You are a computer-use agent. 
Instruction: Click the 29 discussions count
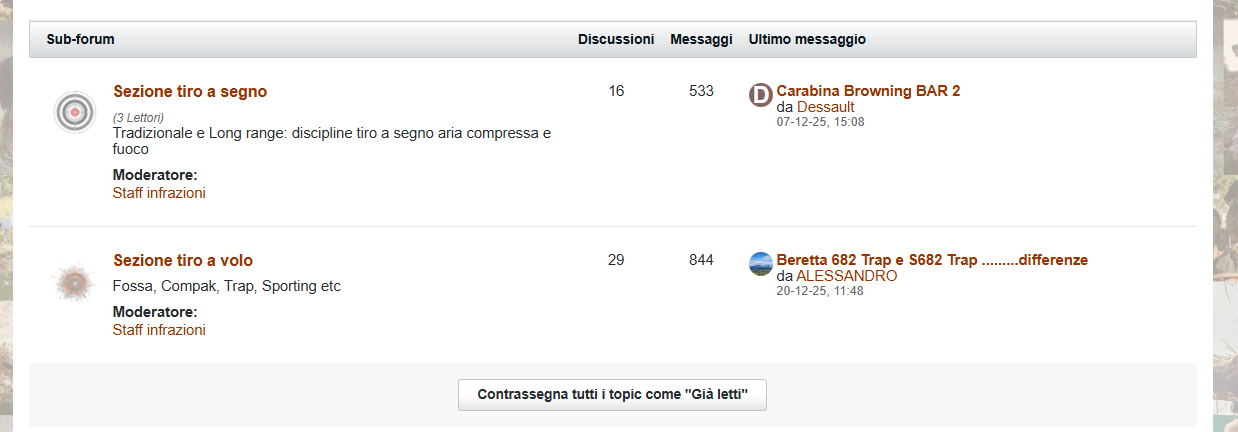coord(616,260)
